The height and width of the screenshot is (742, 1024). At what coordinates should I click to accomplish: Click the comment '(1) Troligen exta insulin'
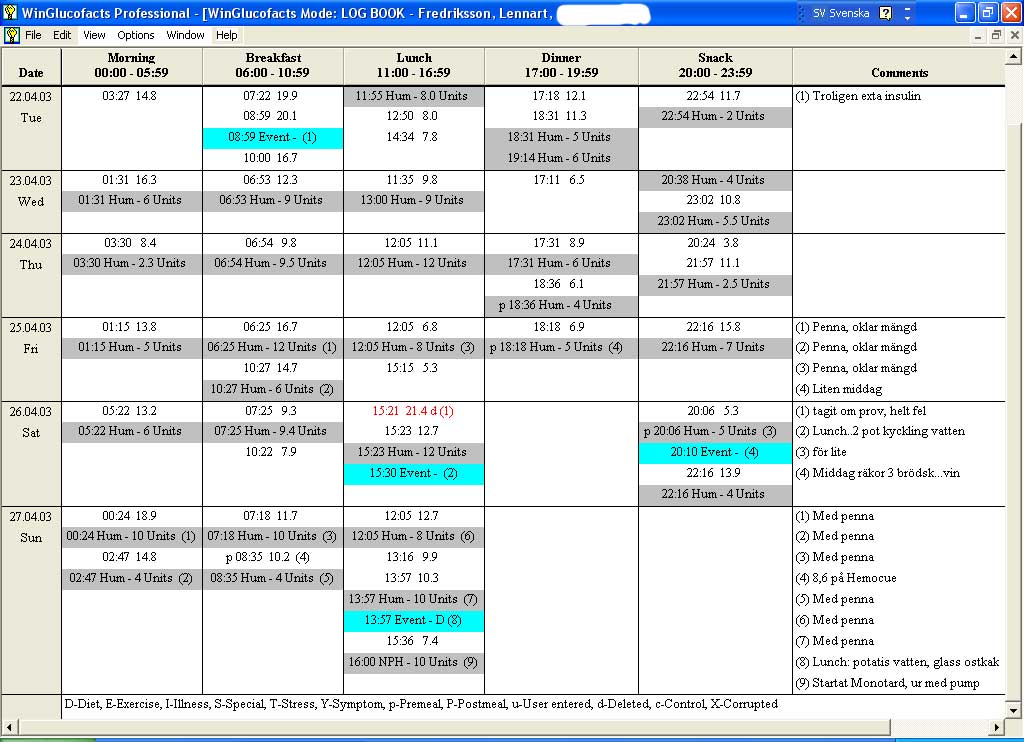pos(857,96)
